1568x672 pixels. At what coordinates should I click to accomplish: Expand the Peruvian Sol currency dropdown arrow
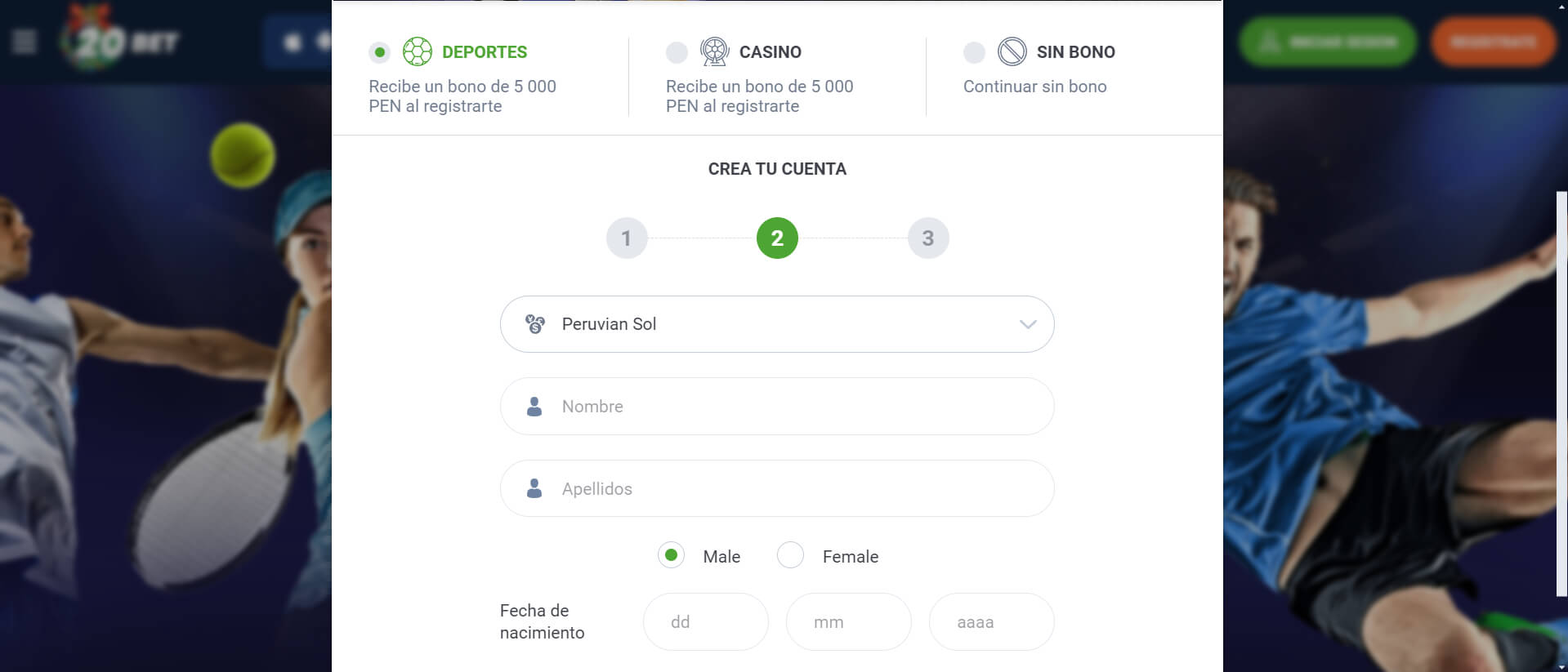[x=1027, y=324]
